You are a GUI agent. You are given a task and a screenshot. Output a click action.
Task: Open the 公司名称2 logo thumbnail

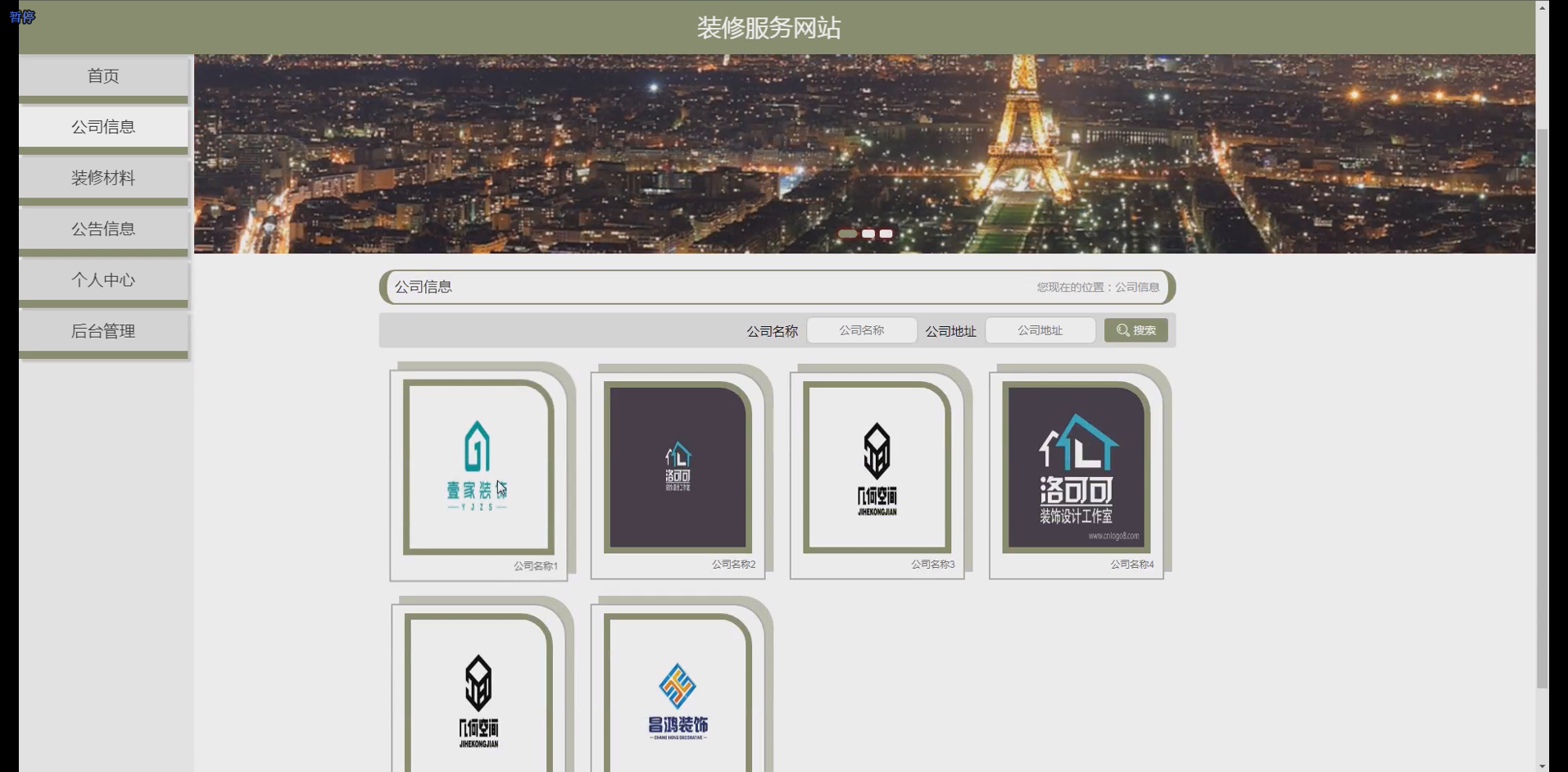(678, 466)
